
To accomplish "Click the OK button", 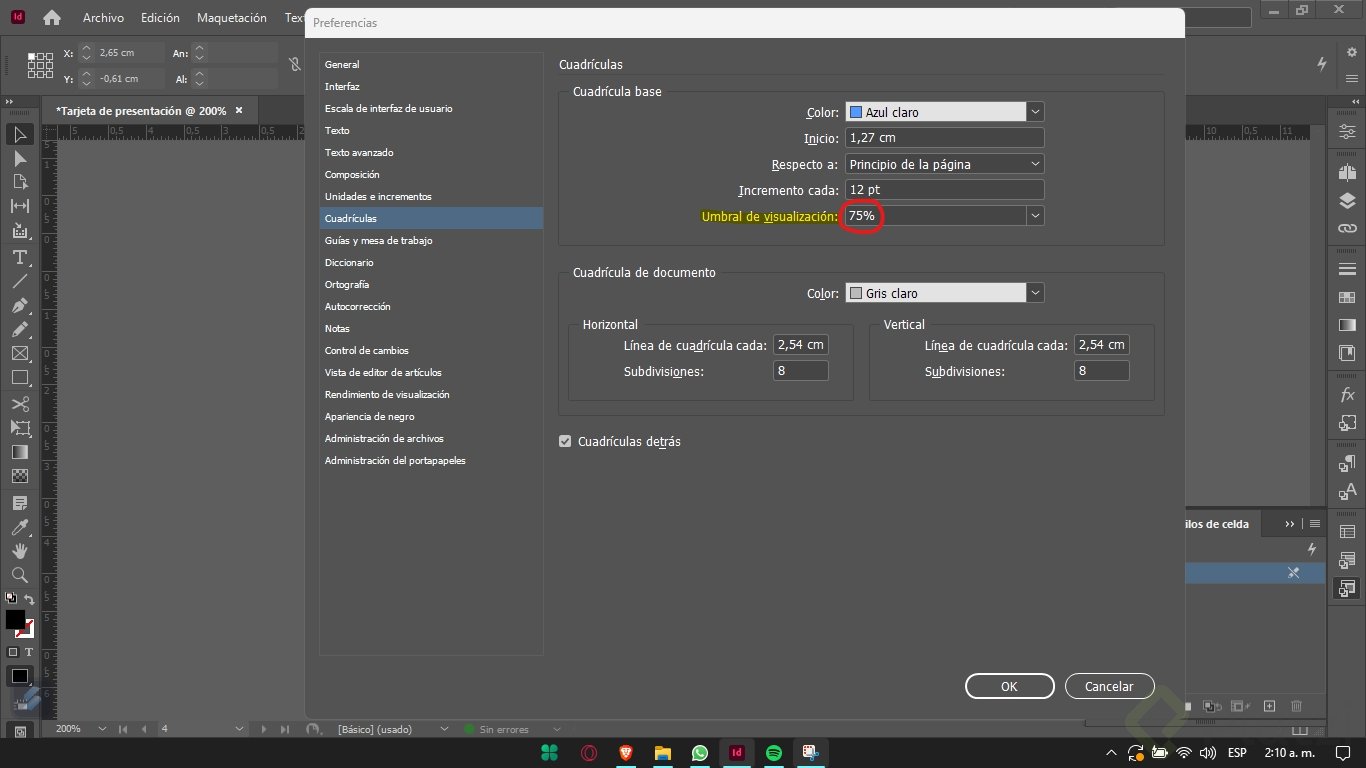I will (1009, 686).
